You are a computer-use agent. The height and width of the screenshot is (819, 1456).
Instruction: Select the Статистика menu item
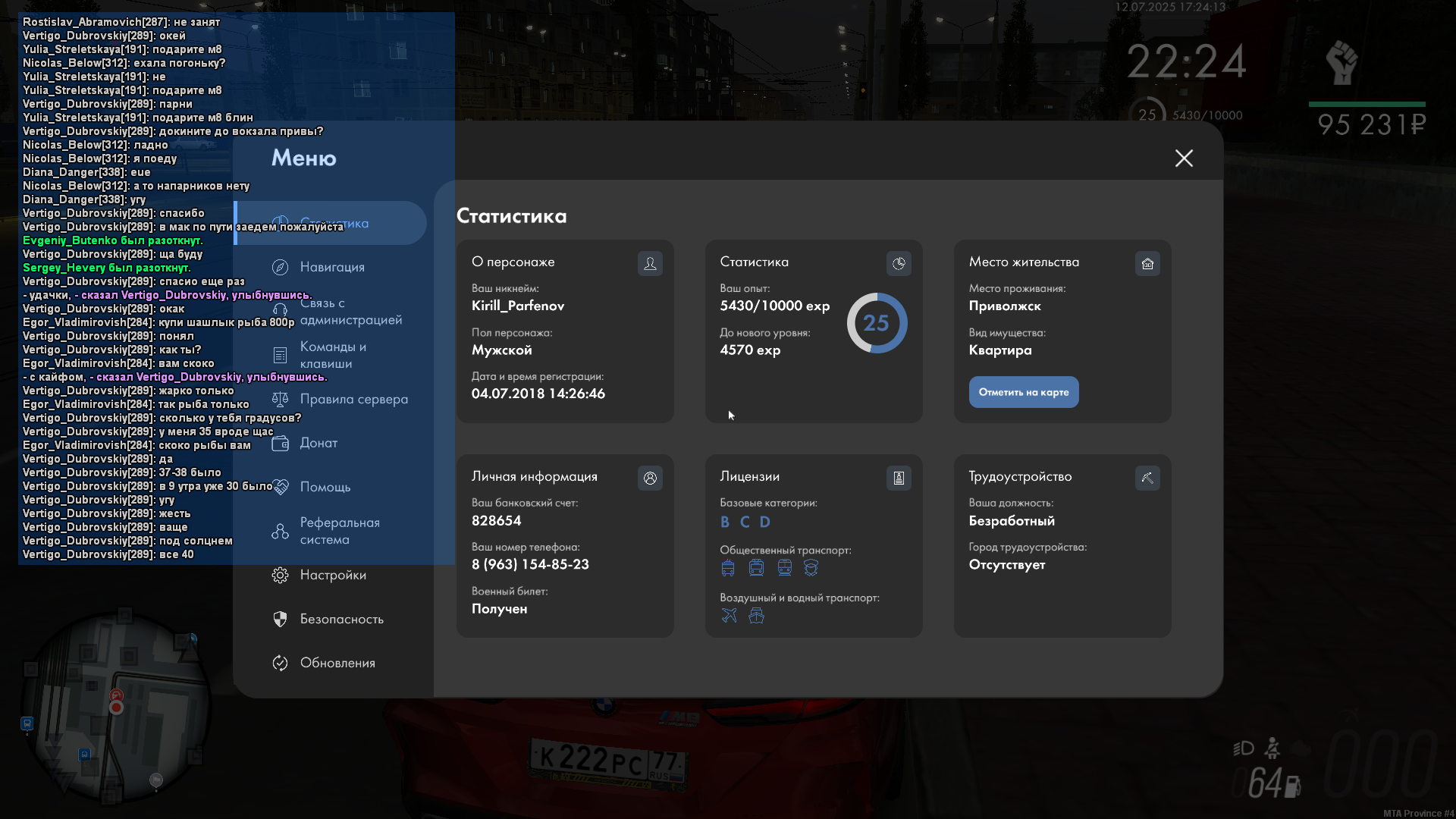[331, 223]
